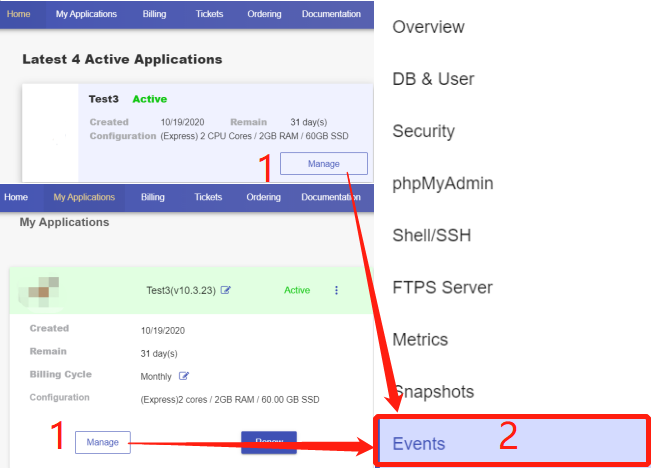Open the Security menu entry

click(x=423, y=131)
